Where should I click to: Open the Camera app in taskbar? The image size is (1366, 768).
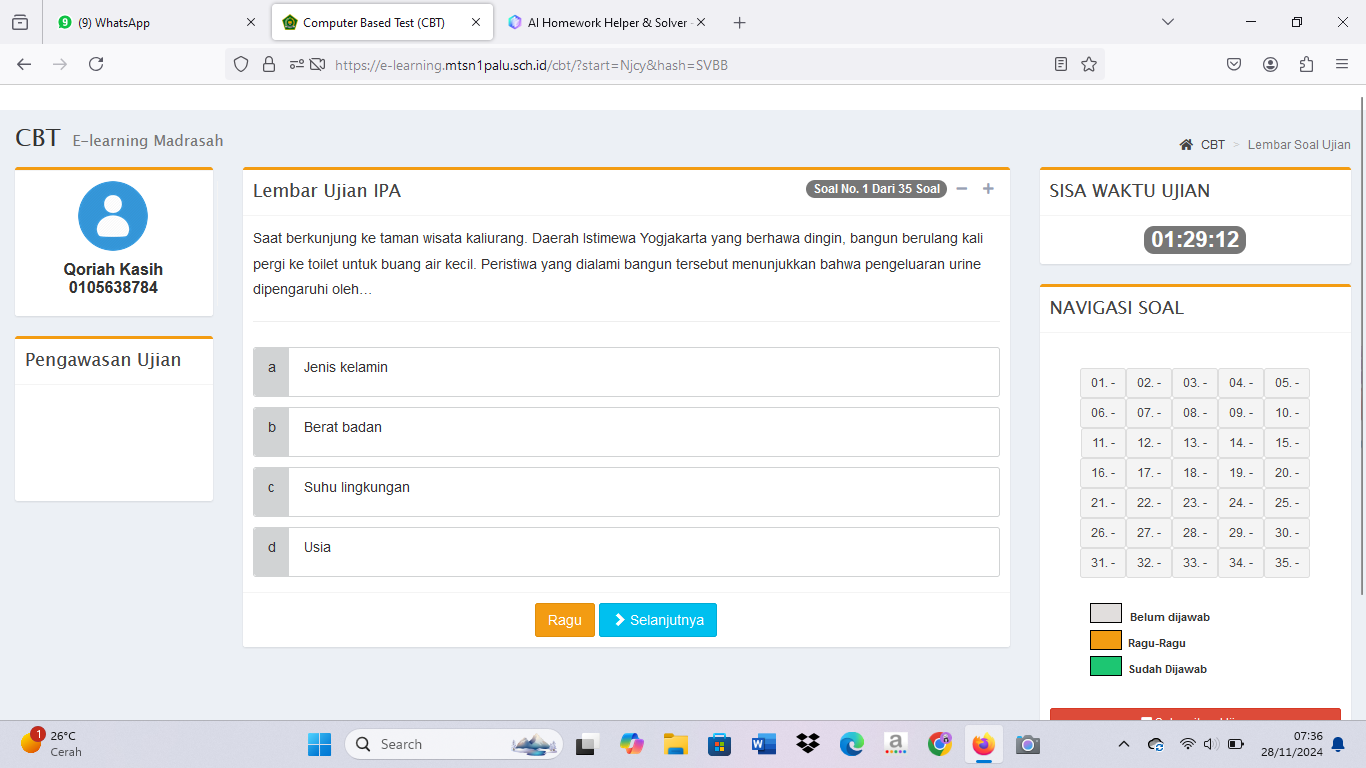tap(1028, 744)
